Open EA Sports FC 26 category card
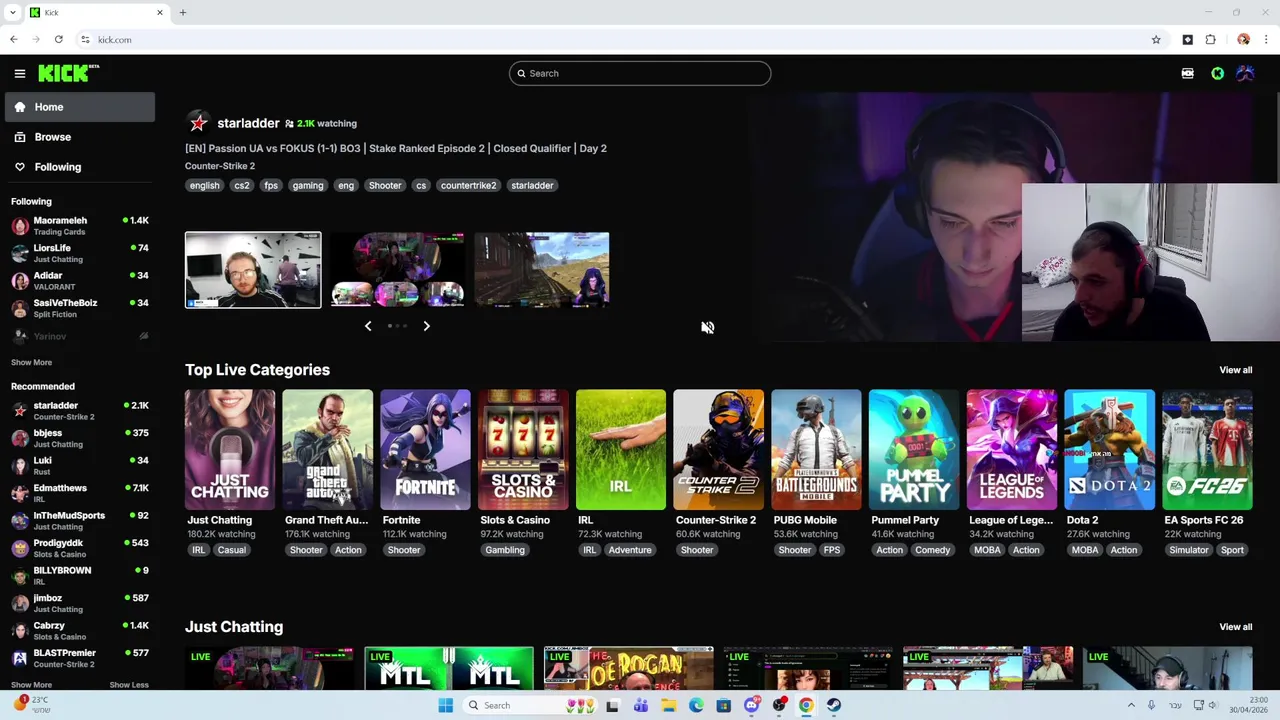 coord(1207,450)
